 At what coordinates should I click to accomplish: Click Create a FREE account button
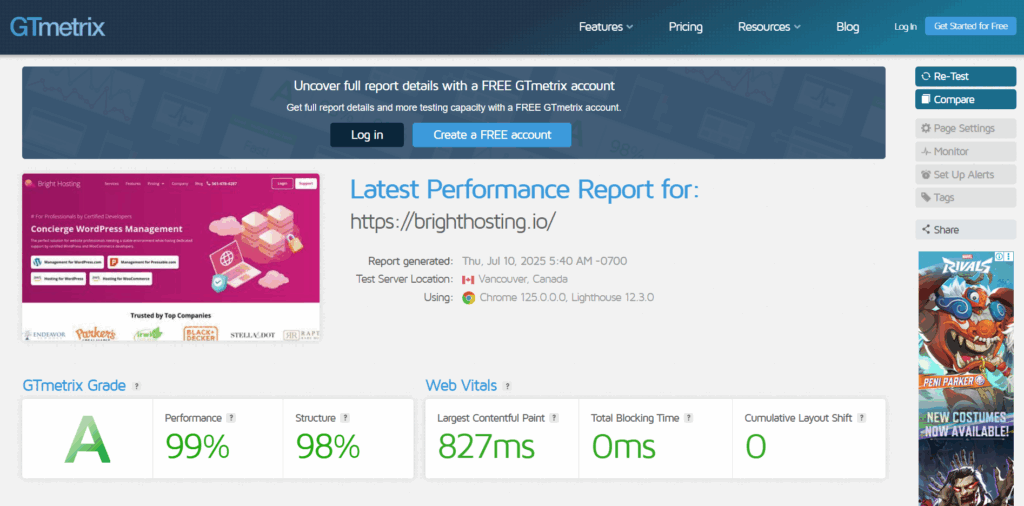[x=491, y=135]
